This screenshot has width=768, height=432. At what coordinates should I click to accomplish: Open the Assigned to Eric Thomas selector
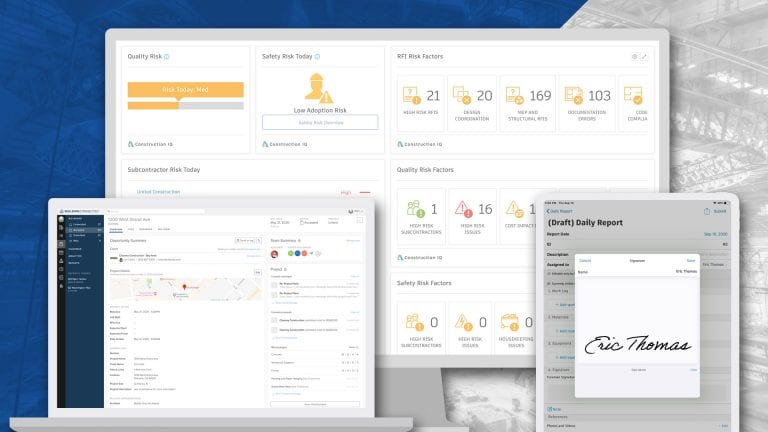tap(713, 264)
